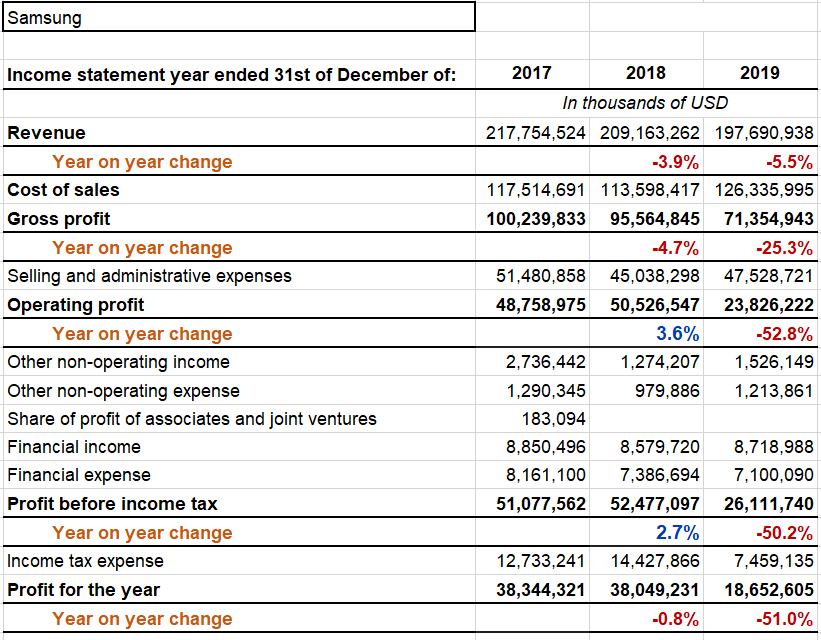The image size is (821, 640).
Task: Select the Cost of sales label
Action: click(x=63, y=190)
